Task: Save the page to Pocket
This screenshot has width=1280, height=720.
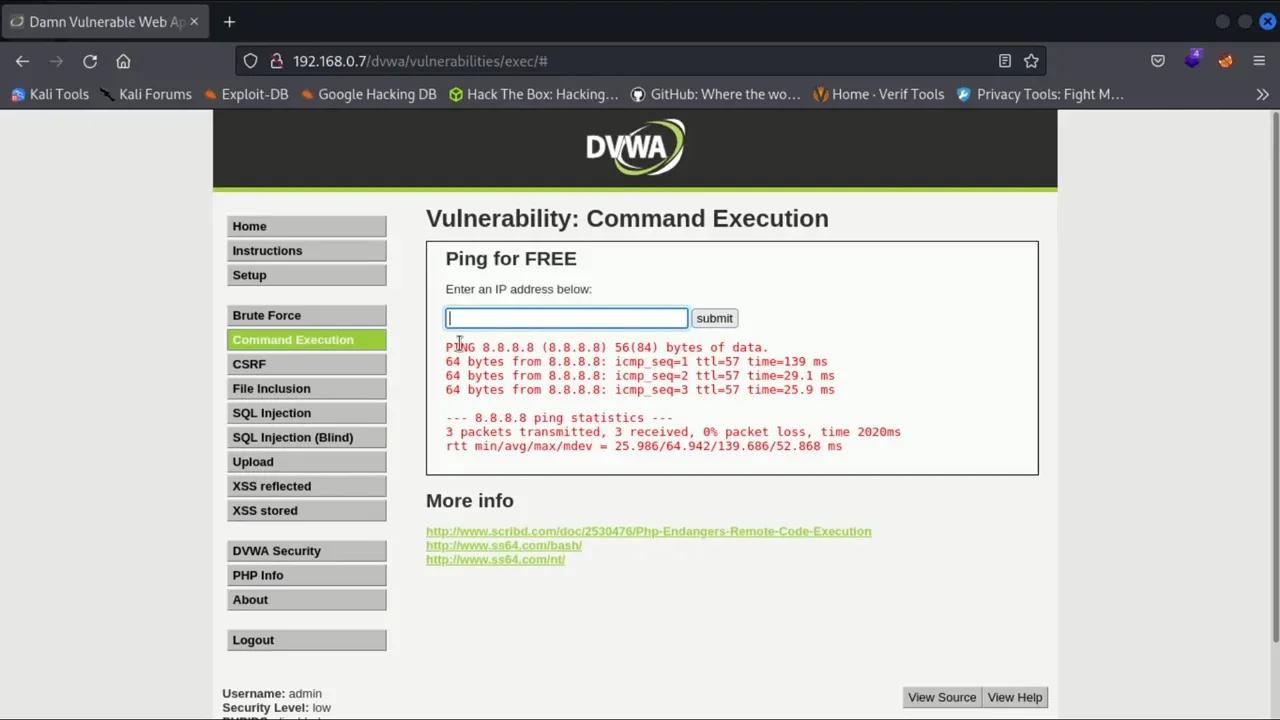Action: (1158, 61)
